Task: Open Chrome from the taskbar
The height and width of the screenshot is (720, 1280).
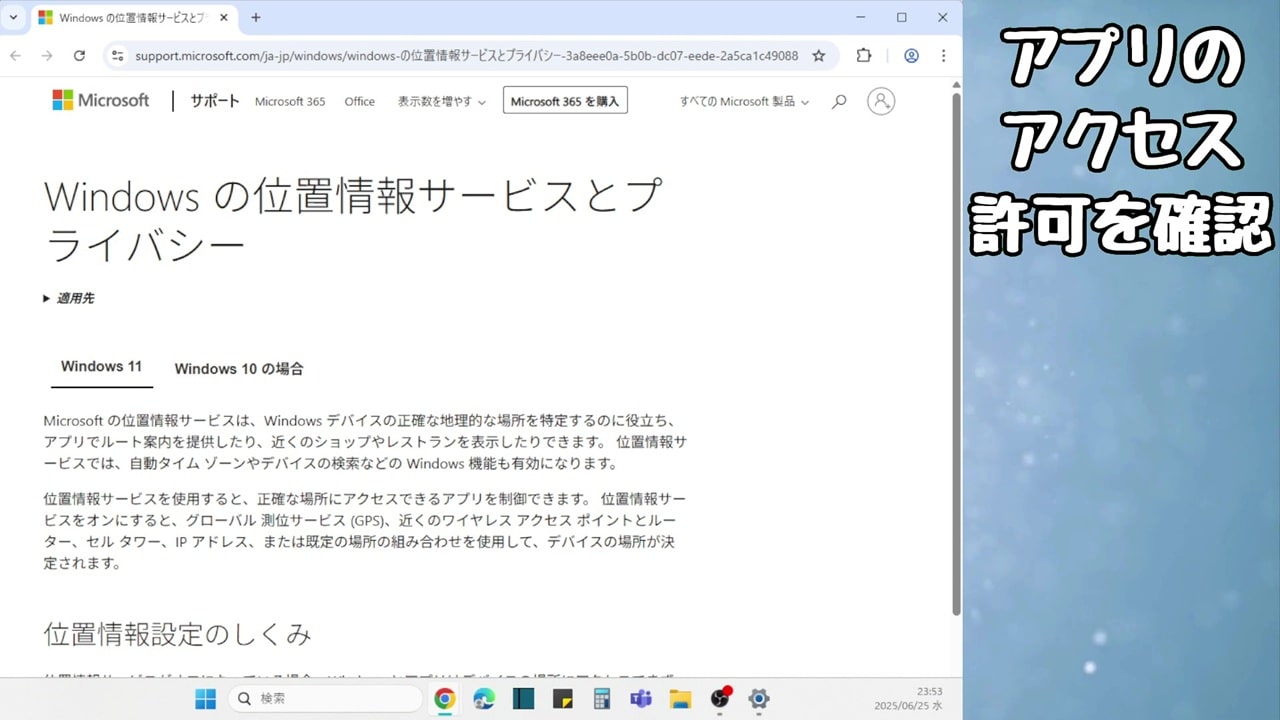Action: pos(445,699)
